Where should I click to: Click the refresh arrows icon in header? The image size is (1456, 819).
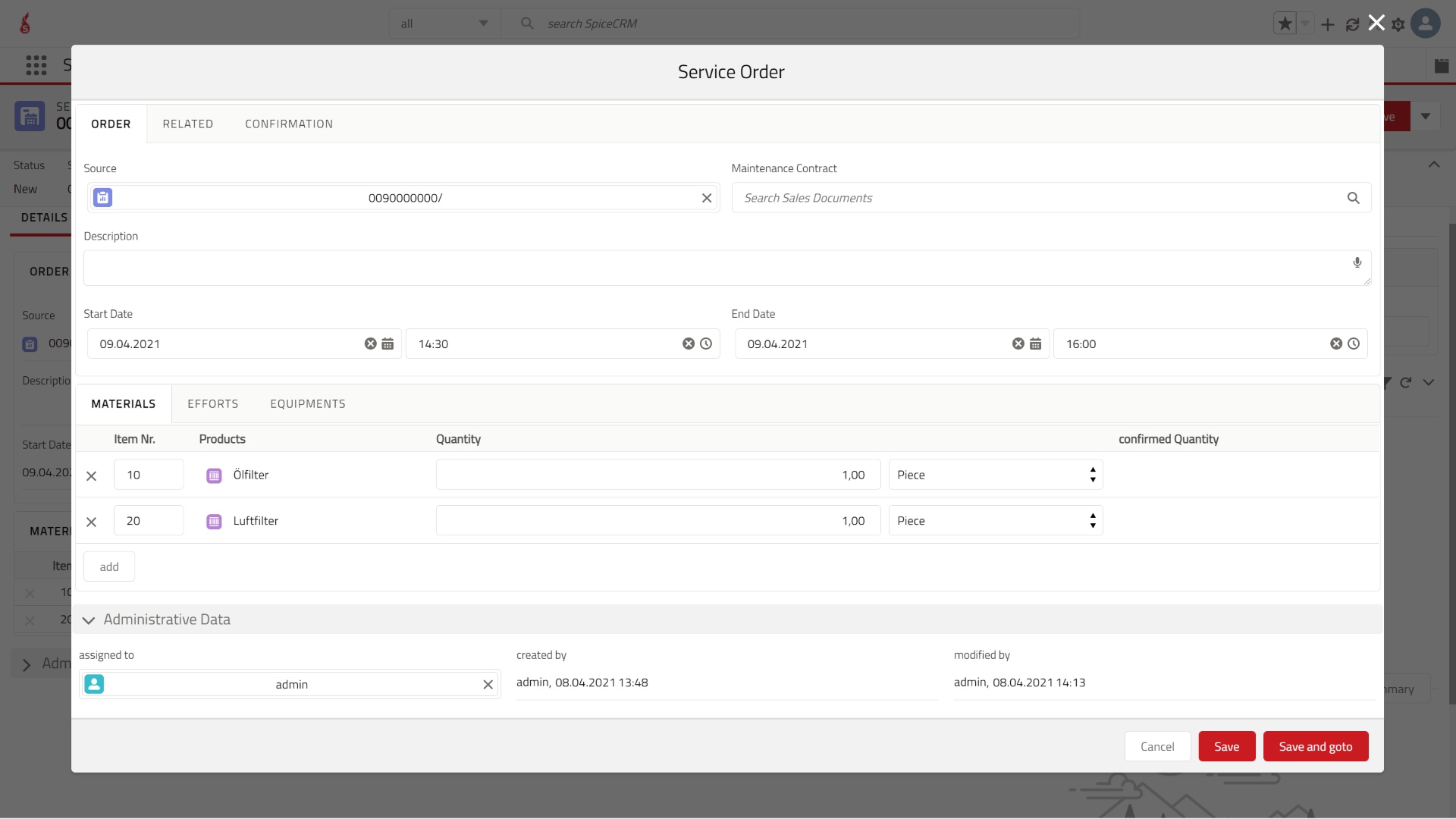point(1352,25)
